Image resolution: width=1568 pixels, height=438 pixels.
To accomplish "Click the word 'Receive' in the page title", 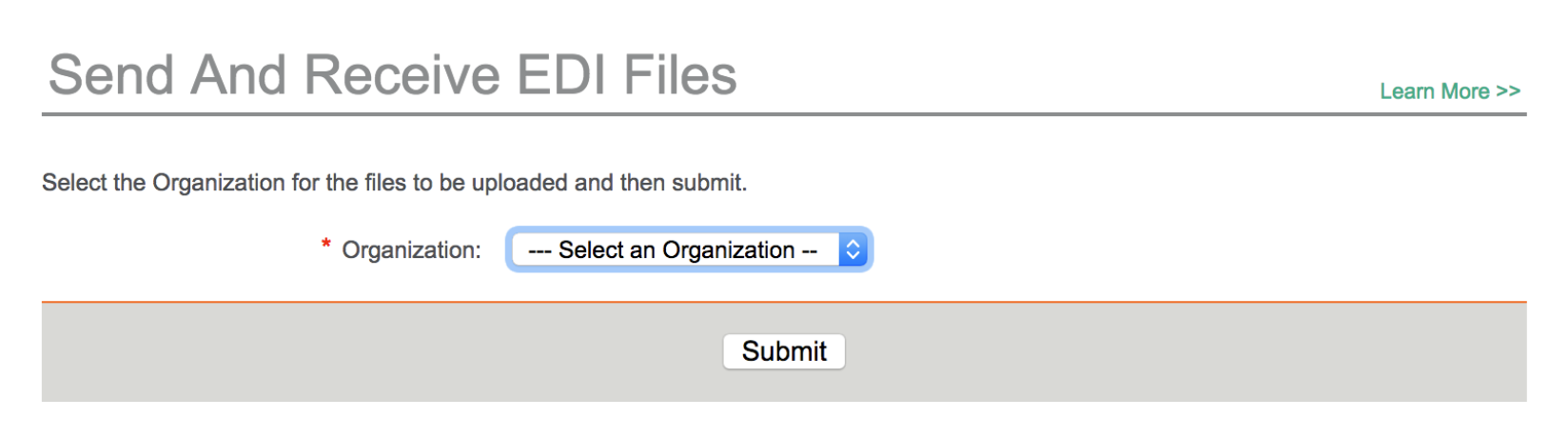I will point(402,75).
